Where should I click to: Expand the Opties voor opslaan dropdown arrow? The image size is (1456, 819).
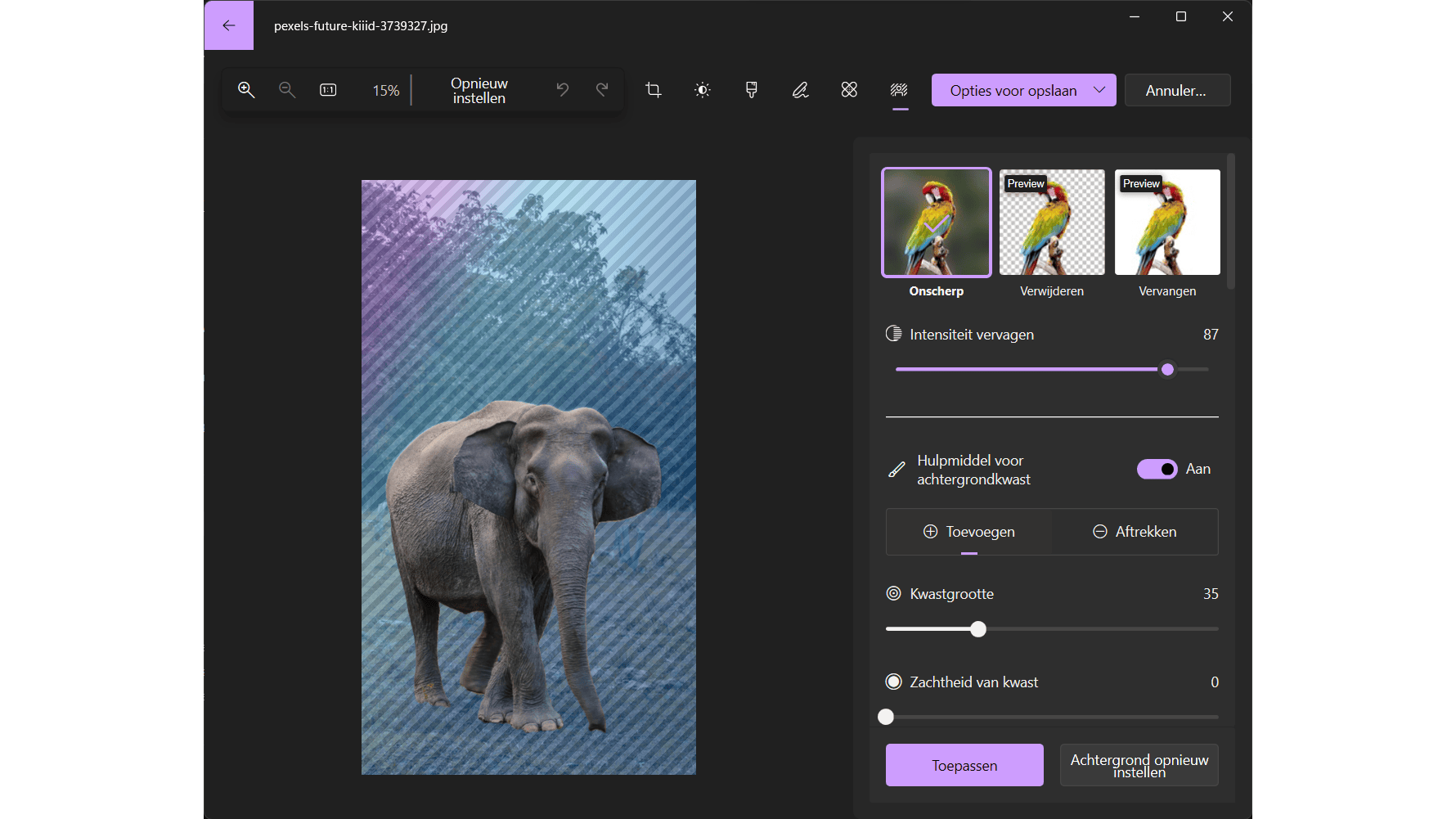click(x=1099, y=90)
